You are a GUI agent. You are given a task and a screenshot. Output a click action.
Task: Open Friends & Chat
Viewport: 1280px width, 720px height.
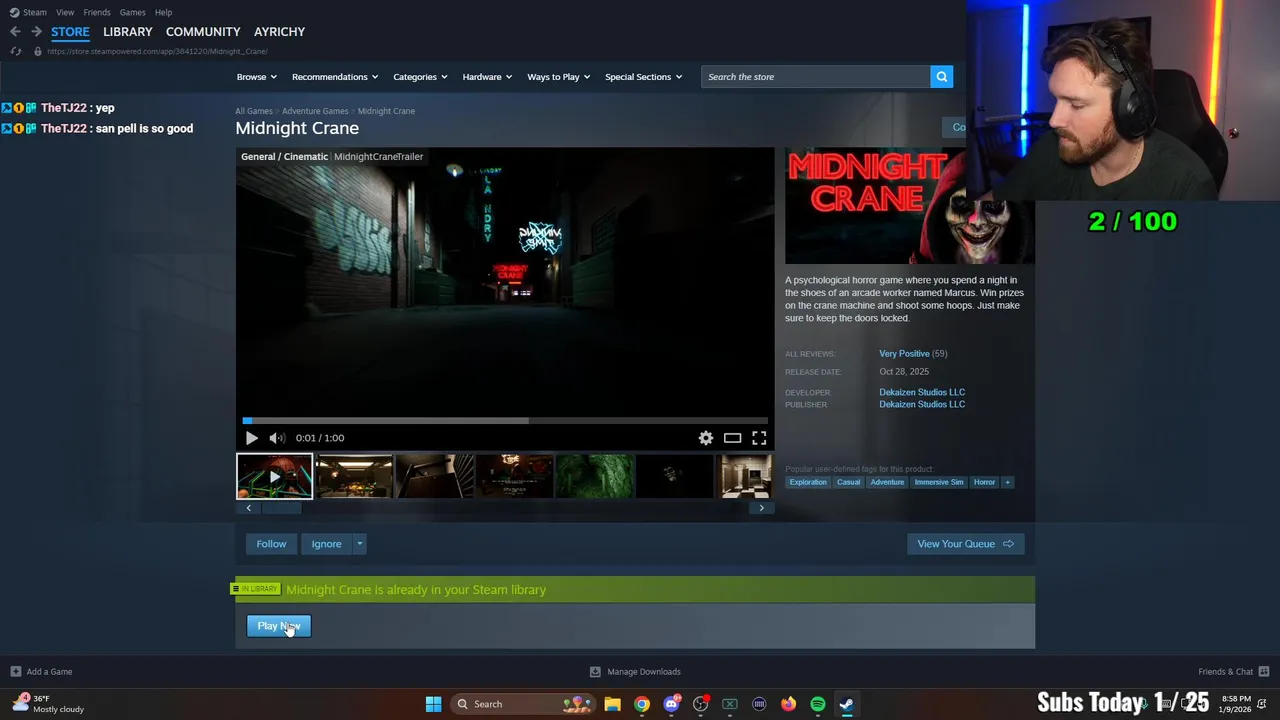[1233, 672]
